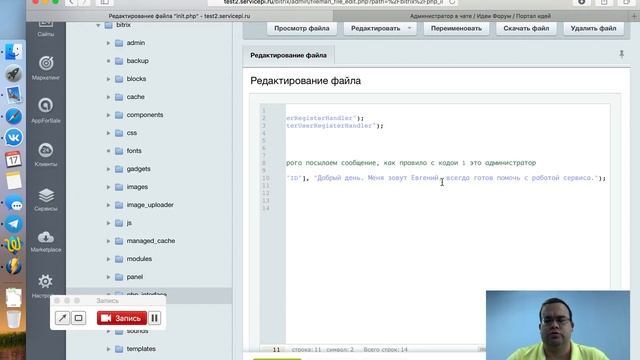This screenshot has height=360, width=640.
Task: Switch to init.php editing browser tab
Action: [180, 16]
